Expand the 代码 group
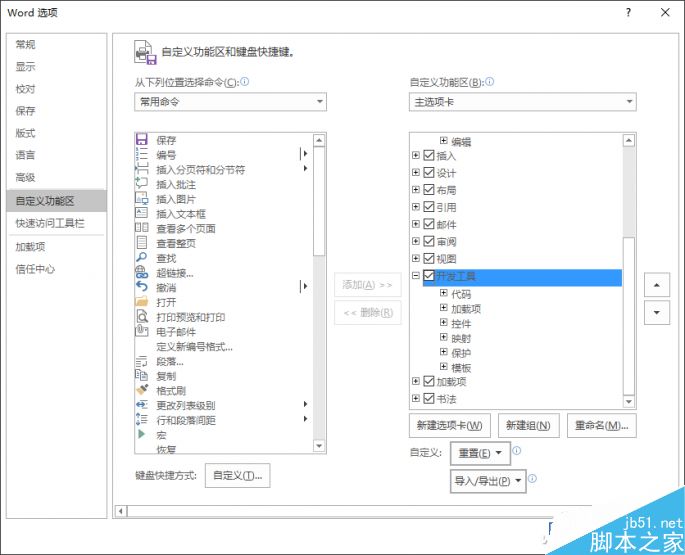 tap(443, 293)
